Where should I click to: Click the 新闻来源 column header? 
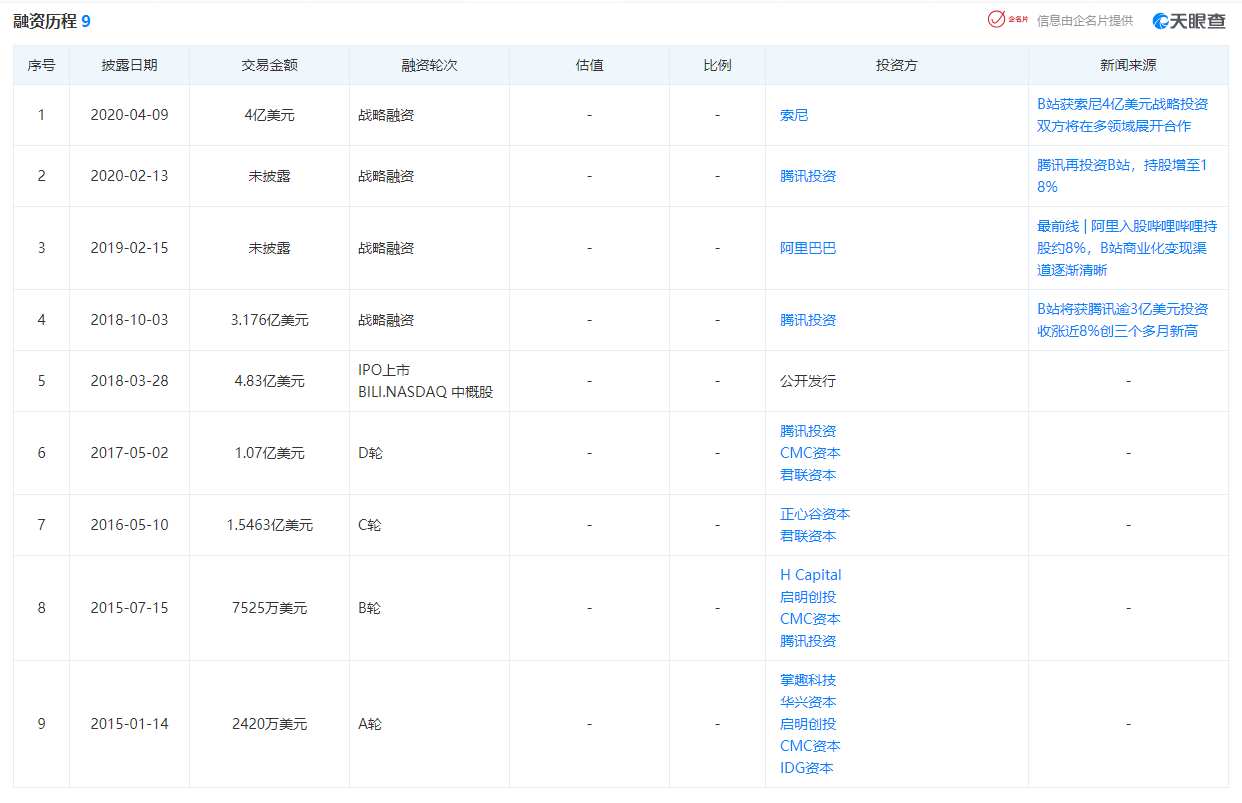point(1128,65)
